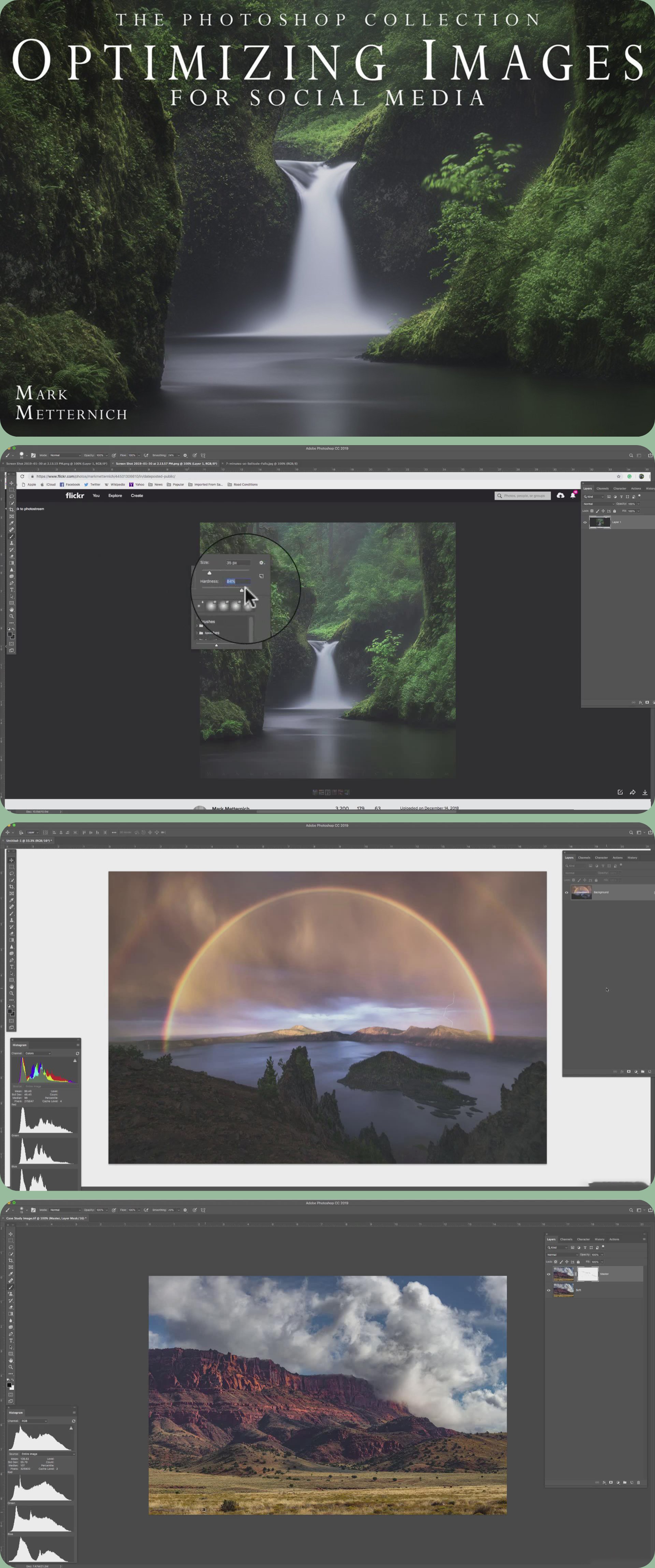Open flickr notifications bell with badge 18
655x1568 pixels.
[572, 495]
